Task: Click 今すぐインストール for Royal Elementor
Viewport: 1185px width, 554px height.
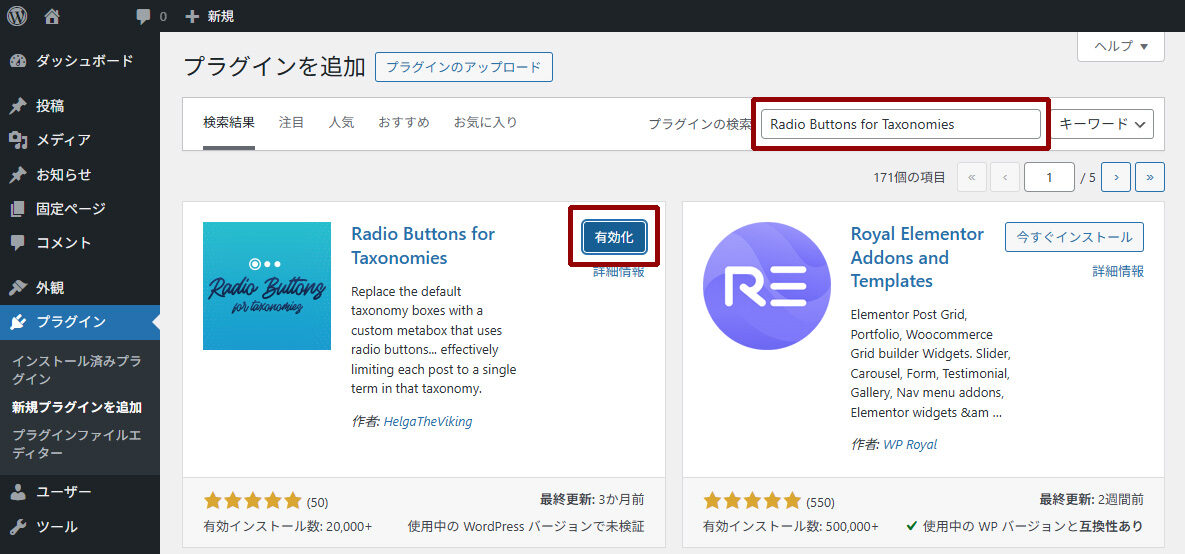Action: click(1074, 237)
